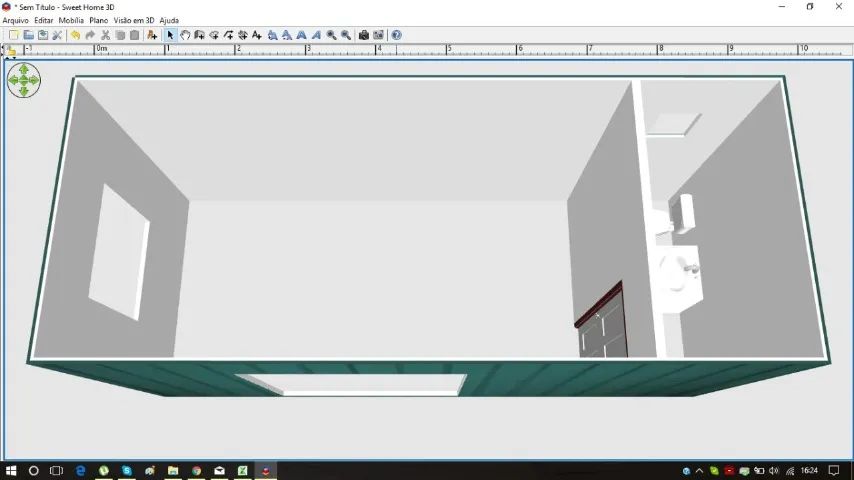
Task: Open the Help question mark icon
Action: (397, 35)
